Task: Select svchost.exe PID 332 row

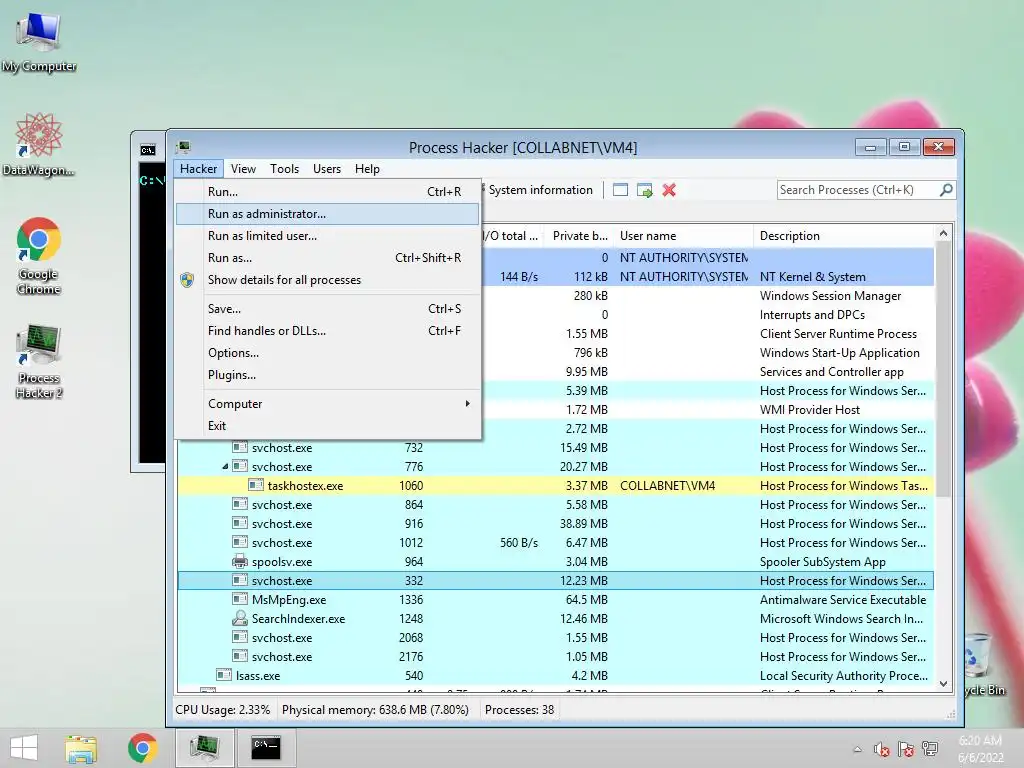Action: point(555,580)
